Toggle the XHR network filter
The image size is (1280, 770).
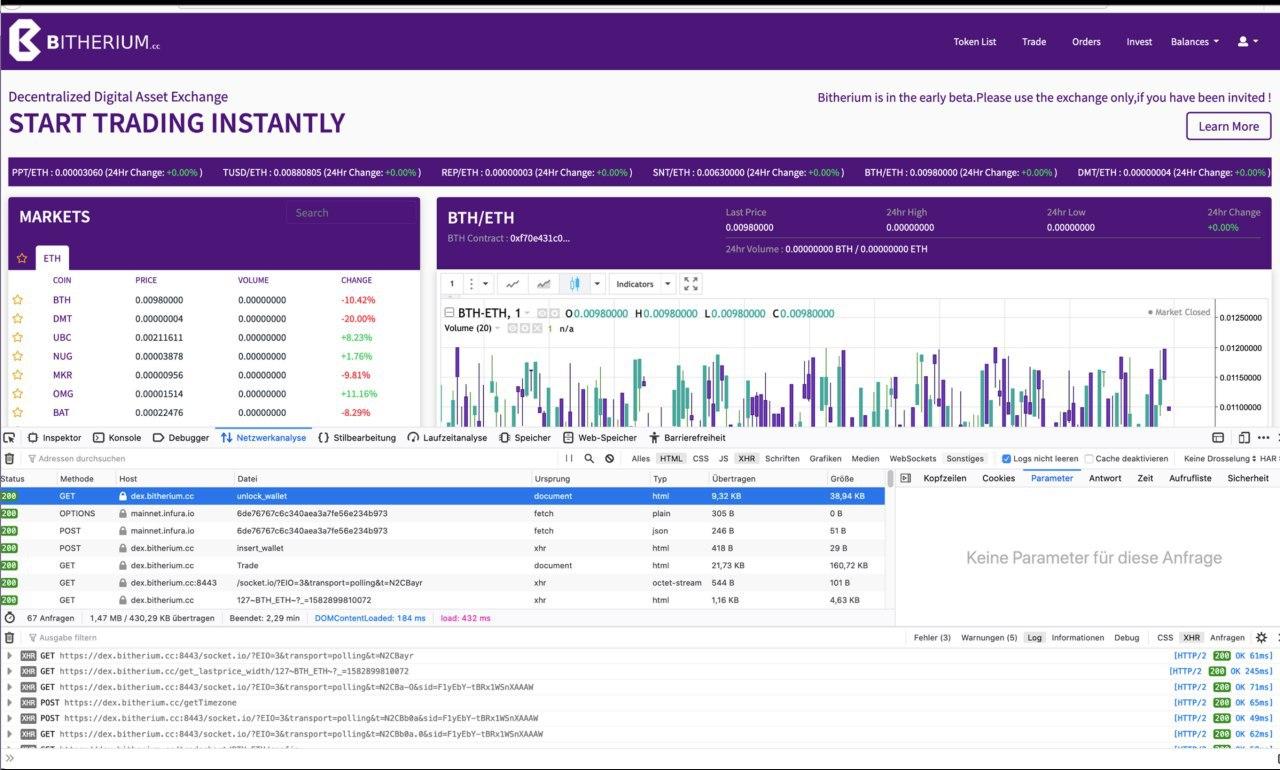click(x=746, y=458)
